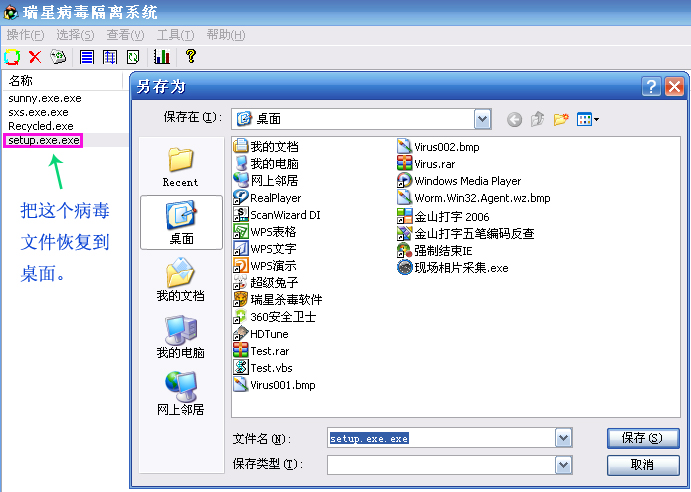Select Virus.rar archive file
The width and height of the screenshot is (691, 492).
[x=426, y=164]
